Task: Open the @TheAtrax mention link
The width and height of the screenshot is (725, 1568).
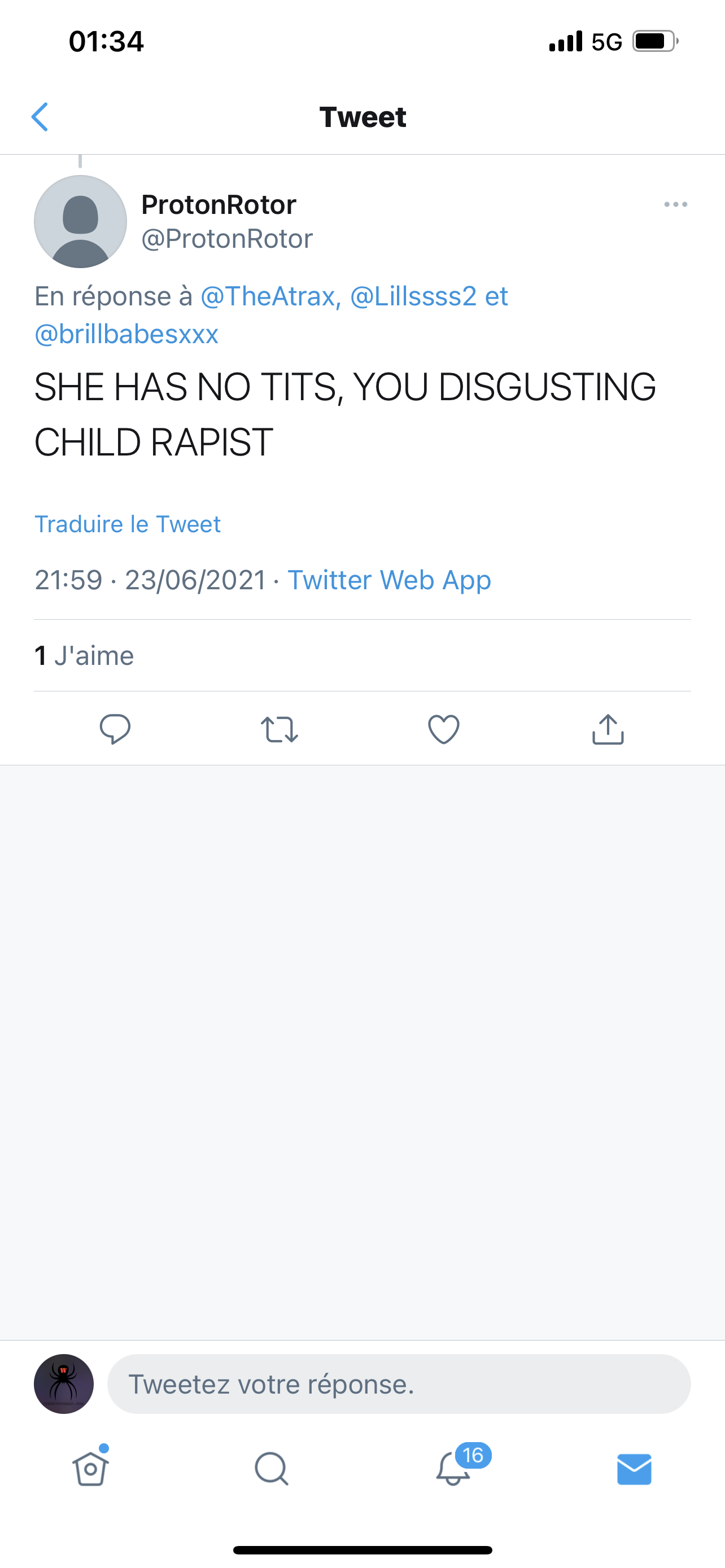Action: (x=270, y=296)
